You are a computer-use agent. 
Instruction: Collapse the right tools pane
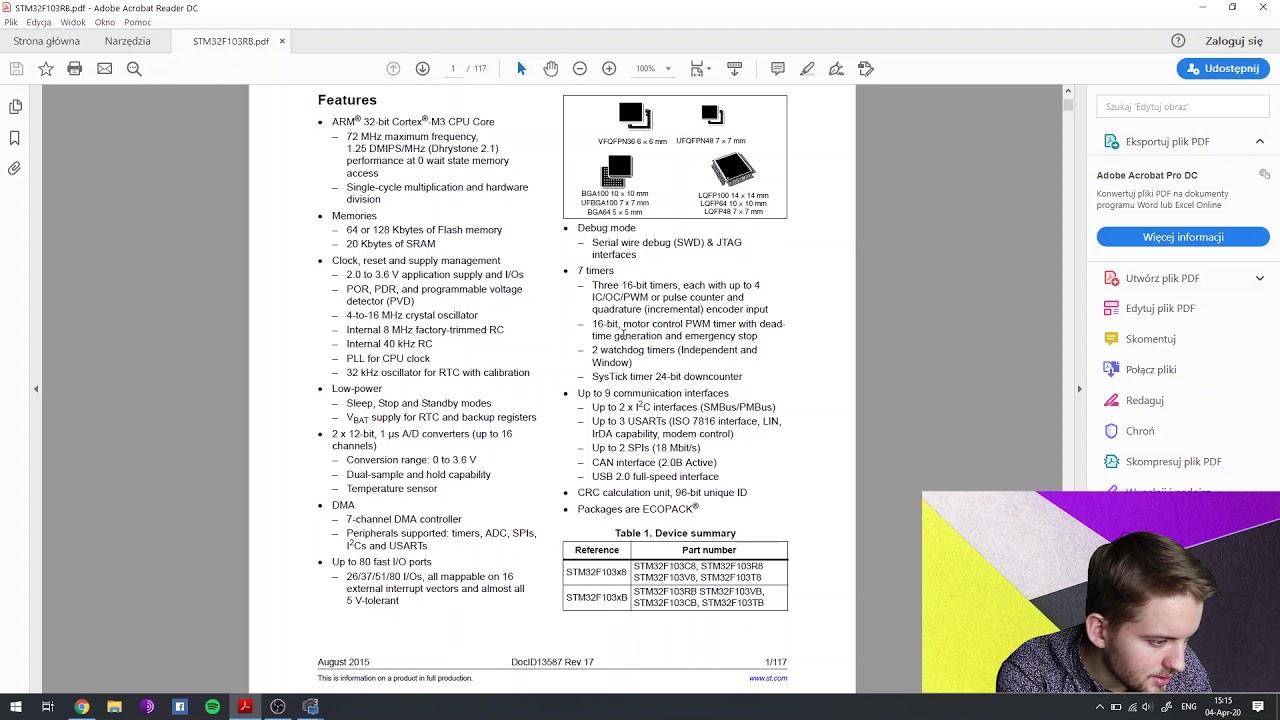1079,389
